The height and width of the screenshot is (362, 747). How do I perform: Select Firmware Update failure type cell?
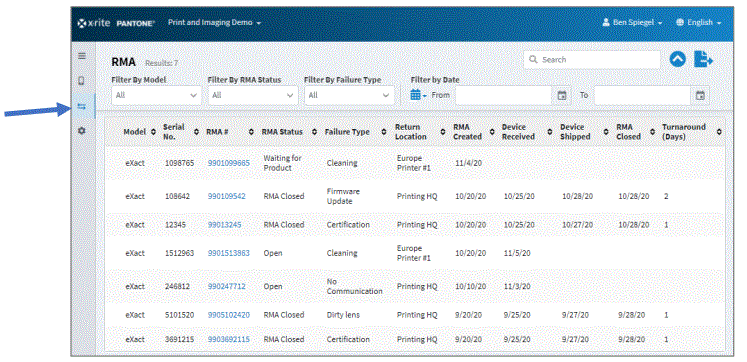pyautogui.click(x=343, y=196)
